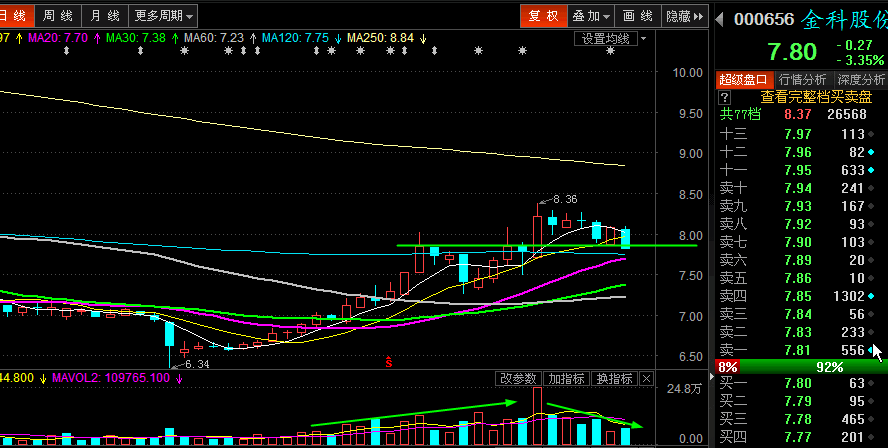This screenshot has width=888, height=448.
Task: Select the 行情分析 tab
Action: tap(802, 79)
